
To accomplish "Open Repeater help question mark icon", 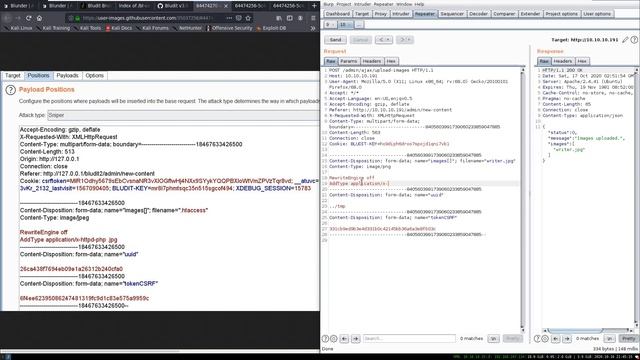I will tap(634, 40).
